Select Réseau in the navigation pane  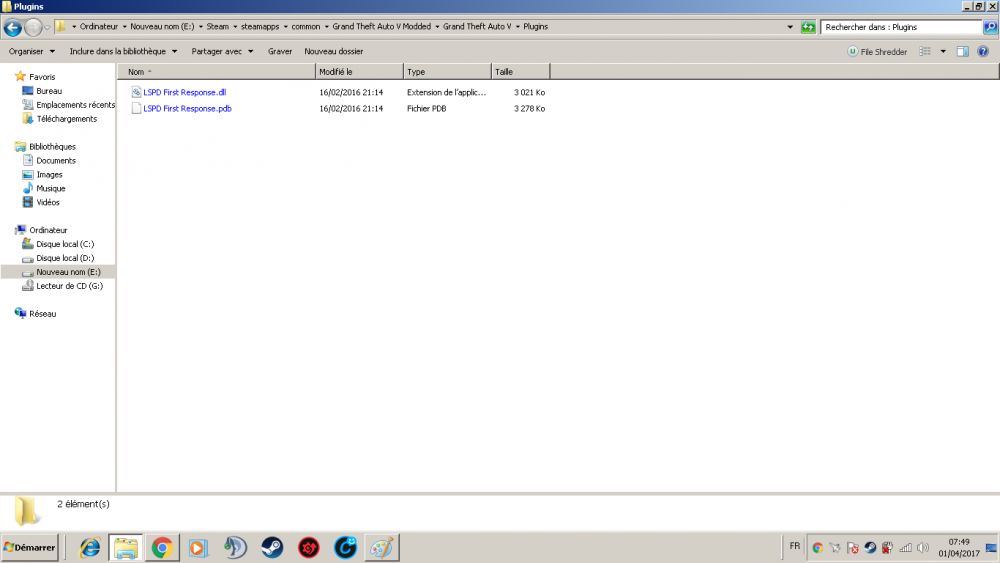tap(42, 314)
